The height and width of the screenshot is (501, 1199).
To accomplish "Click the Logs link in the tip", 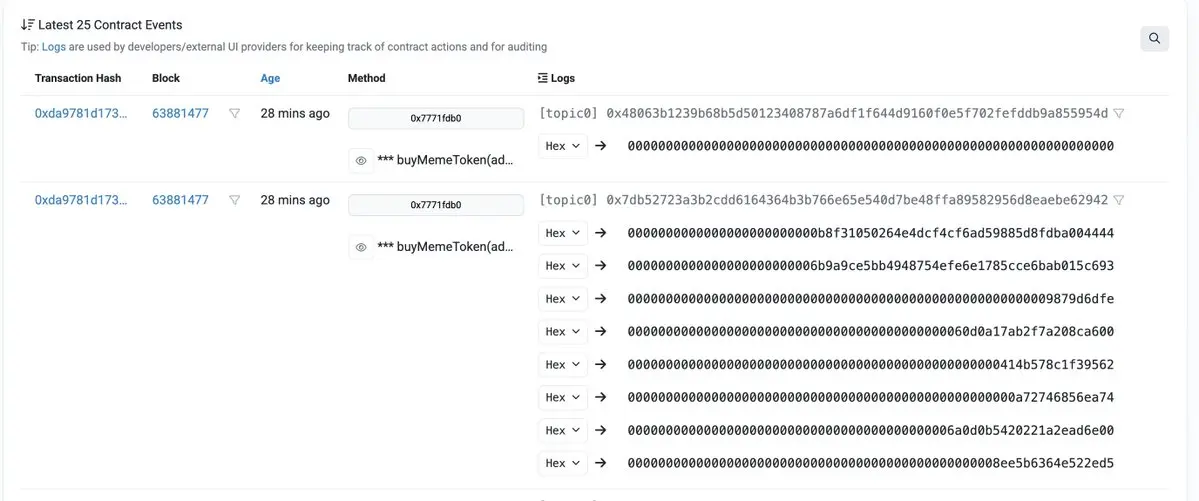I will (x=53, y=47).
